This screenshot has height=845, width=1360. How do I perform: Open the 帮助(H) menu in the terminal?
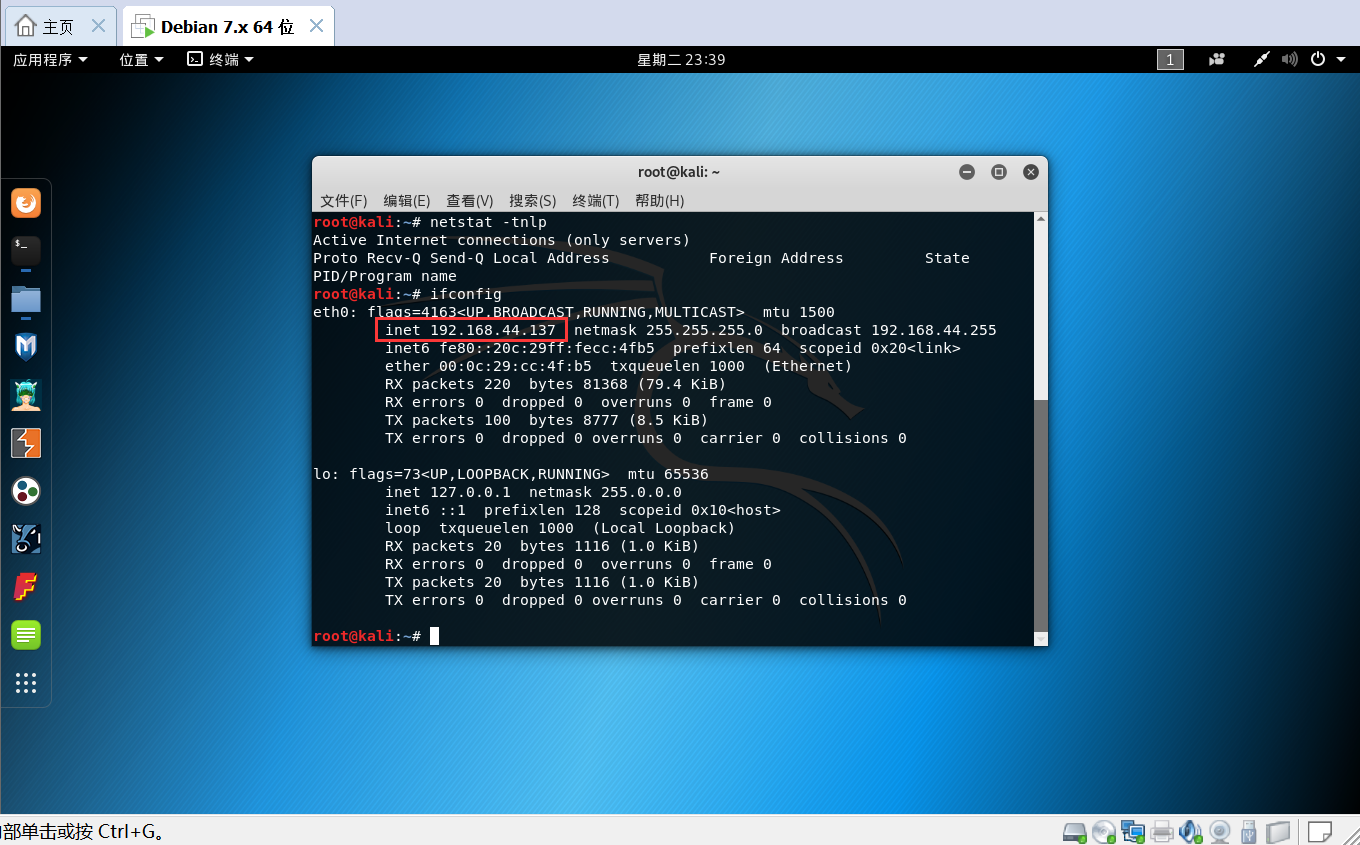tap(659, 200)
